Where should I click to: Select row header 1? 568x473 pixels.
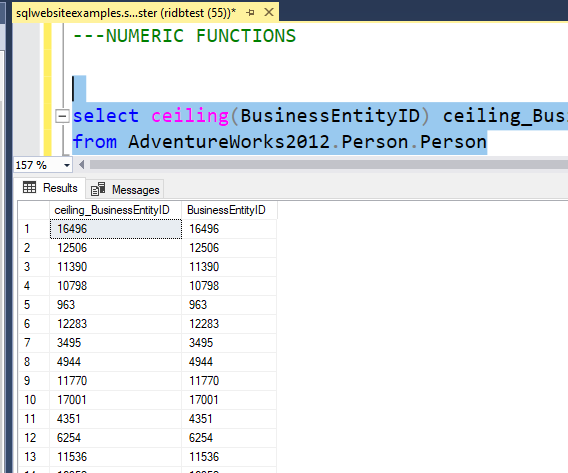[x=34, y=229]
